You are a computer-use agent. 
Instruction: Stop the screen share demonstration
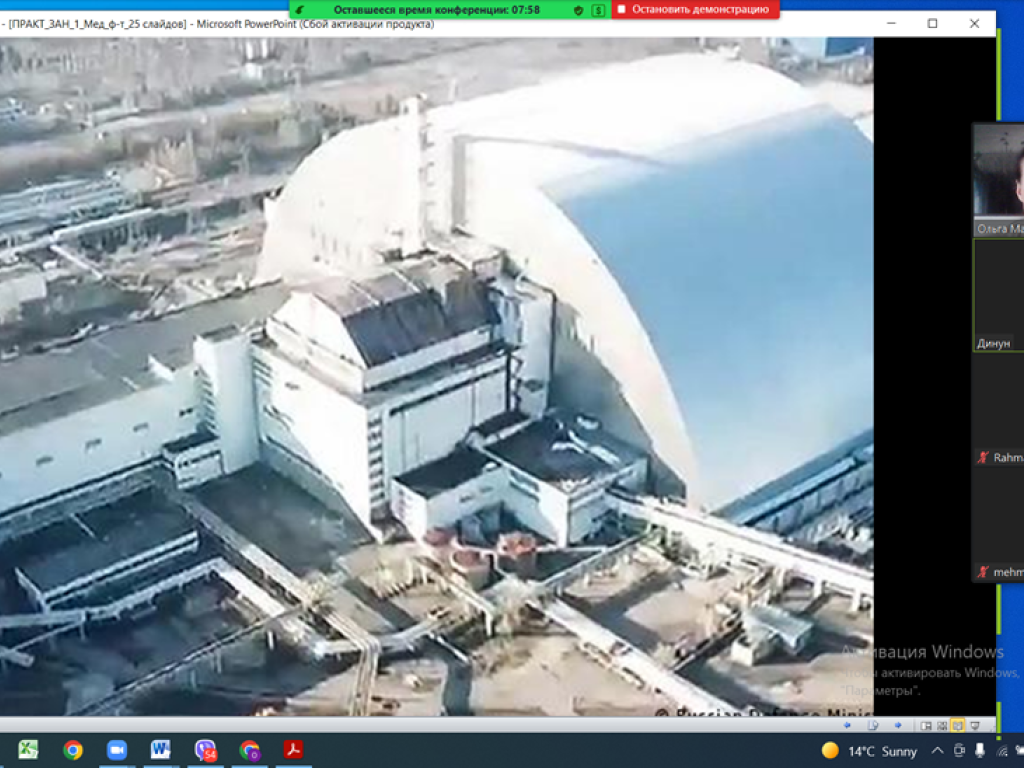695,9
